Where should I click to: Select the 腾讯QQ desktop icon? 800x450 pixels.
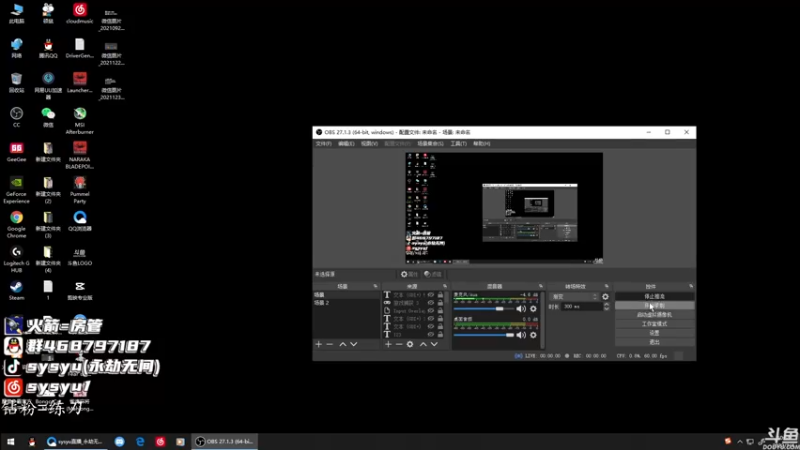pos(48,48)
